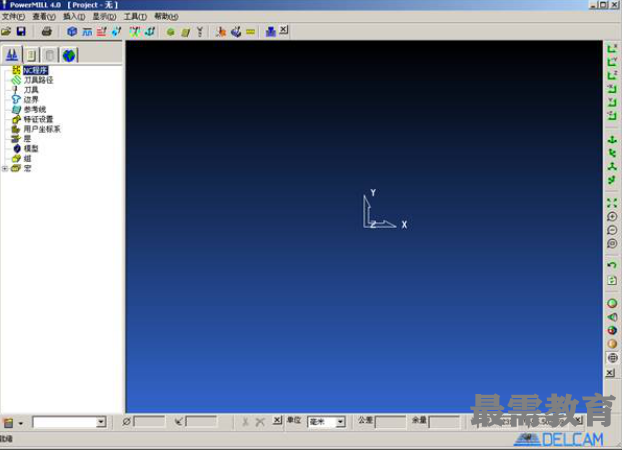Click the zoom out magnifier icon
Image resolution: width=622 pixels, height=450 pixels.
point(612,230)
